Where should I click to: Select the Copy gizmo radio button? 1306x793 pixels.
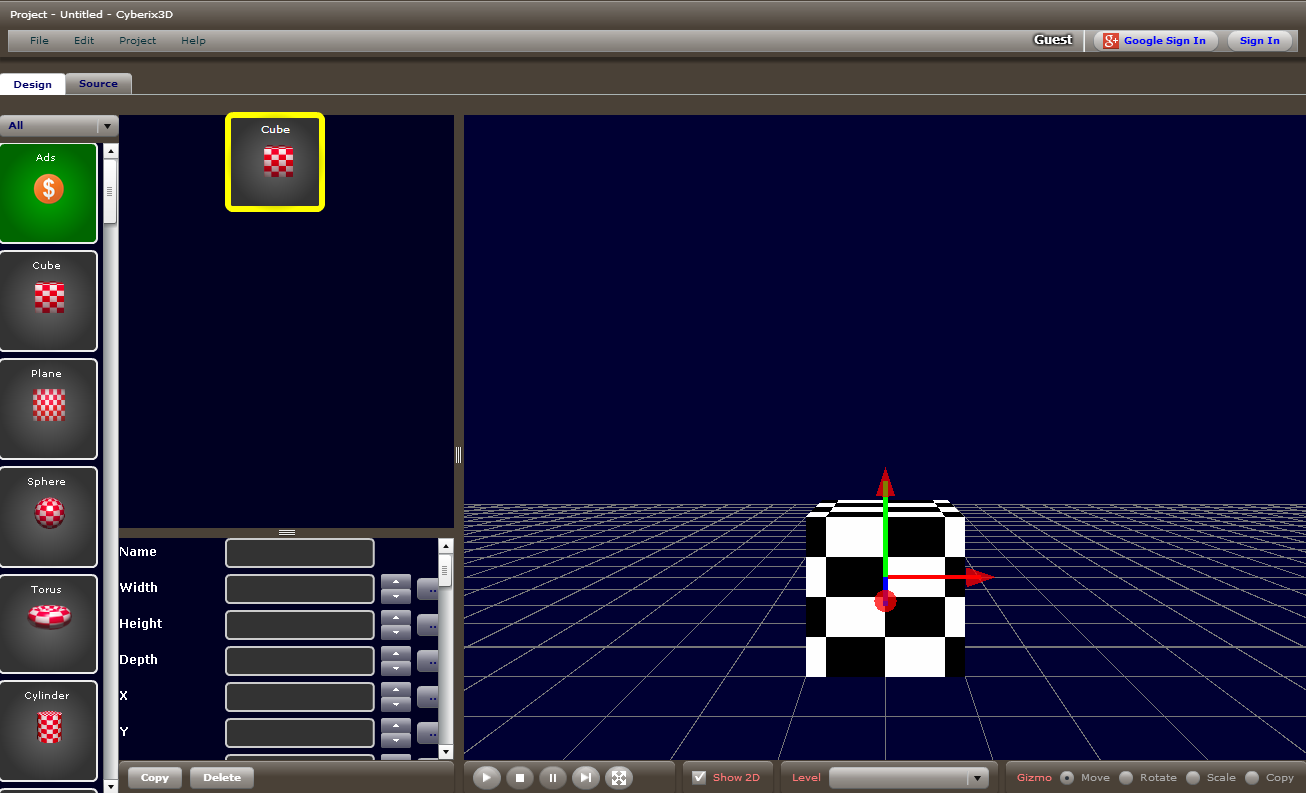pyautogui.click(x=1252, y=777)
